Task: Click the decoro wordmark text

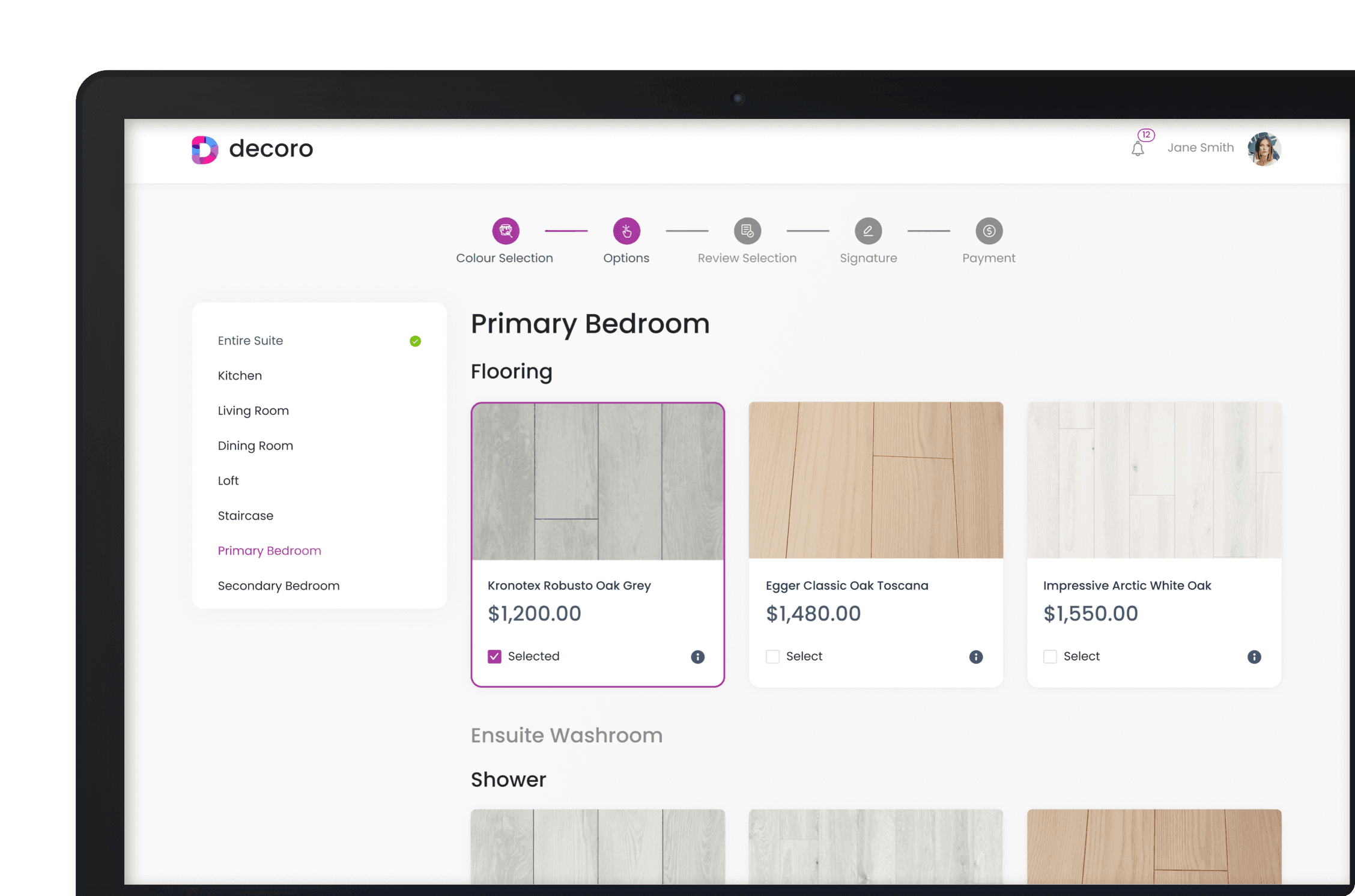Action: [271, 148]
